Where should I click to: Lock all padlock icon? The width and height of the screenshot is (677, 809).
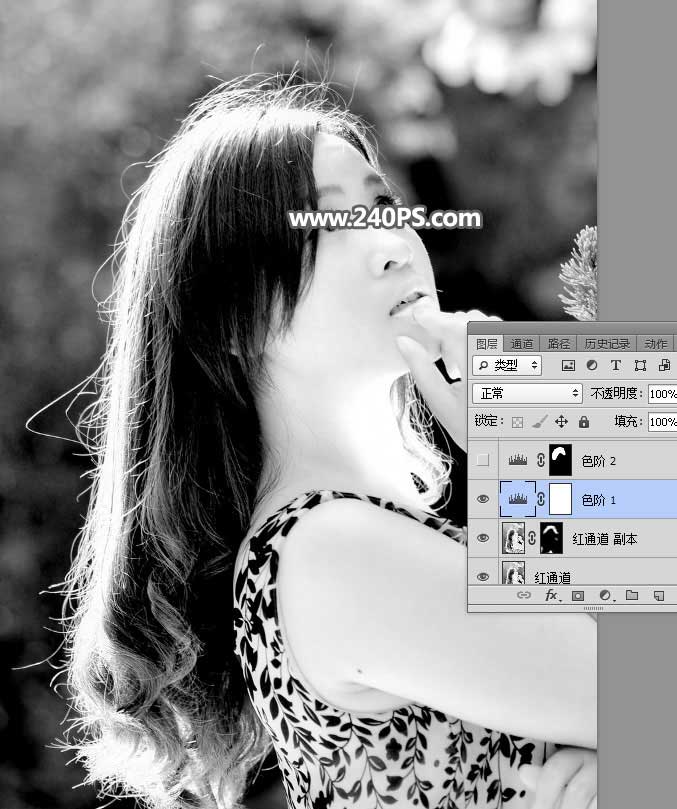coord(584,422)
